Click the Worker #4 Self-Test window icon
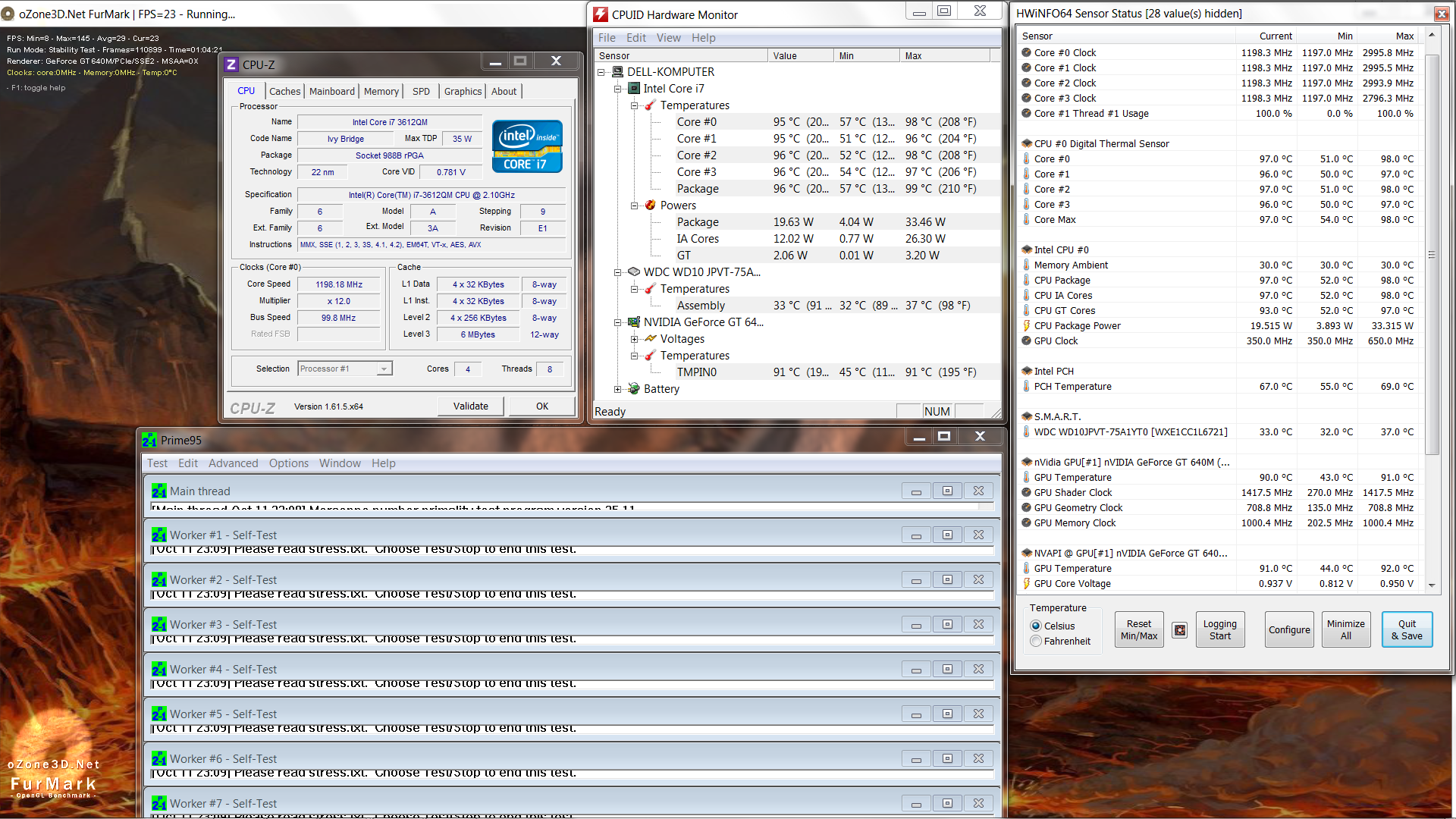Screen dimensions: 1456x819 (x=158, y=670)
